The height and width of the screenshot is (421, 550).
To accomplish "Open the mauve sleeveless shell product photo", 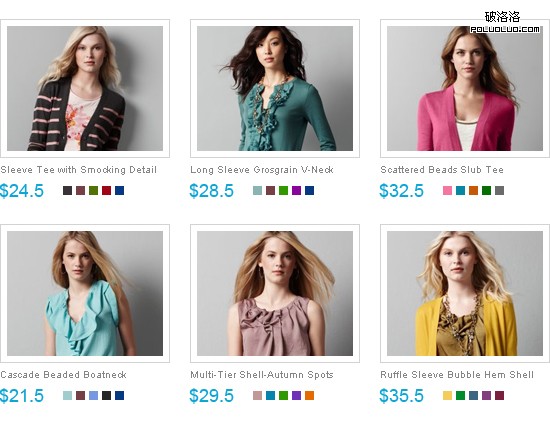I will pyautogui.click(x=275, y=293).
